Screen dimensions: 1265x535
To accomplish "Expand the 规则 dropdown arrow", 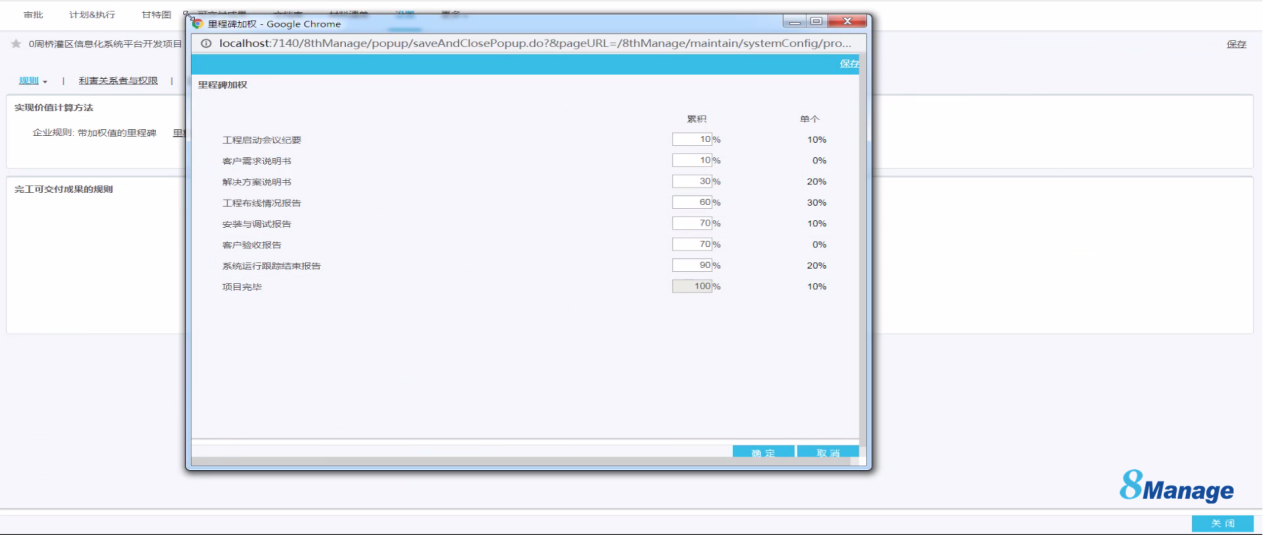I will tap(45, 82).
